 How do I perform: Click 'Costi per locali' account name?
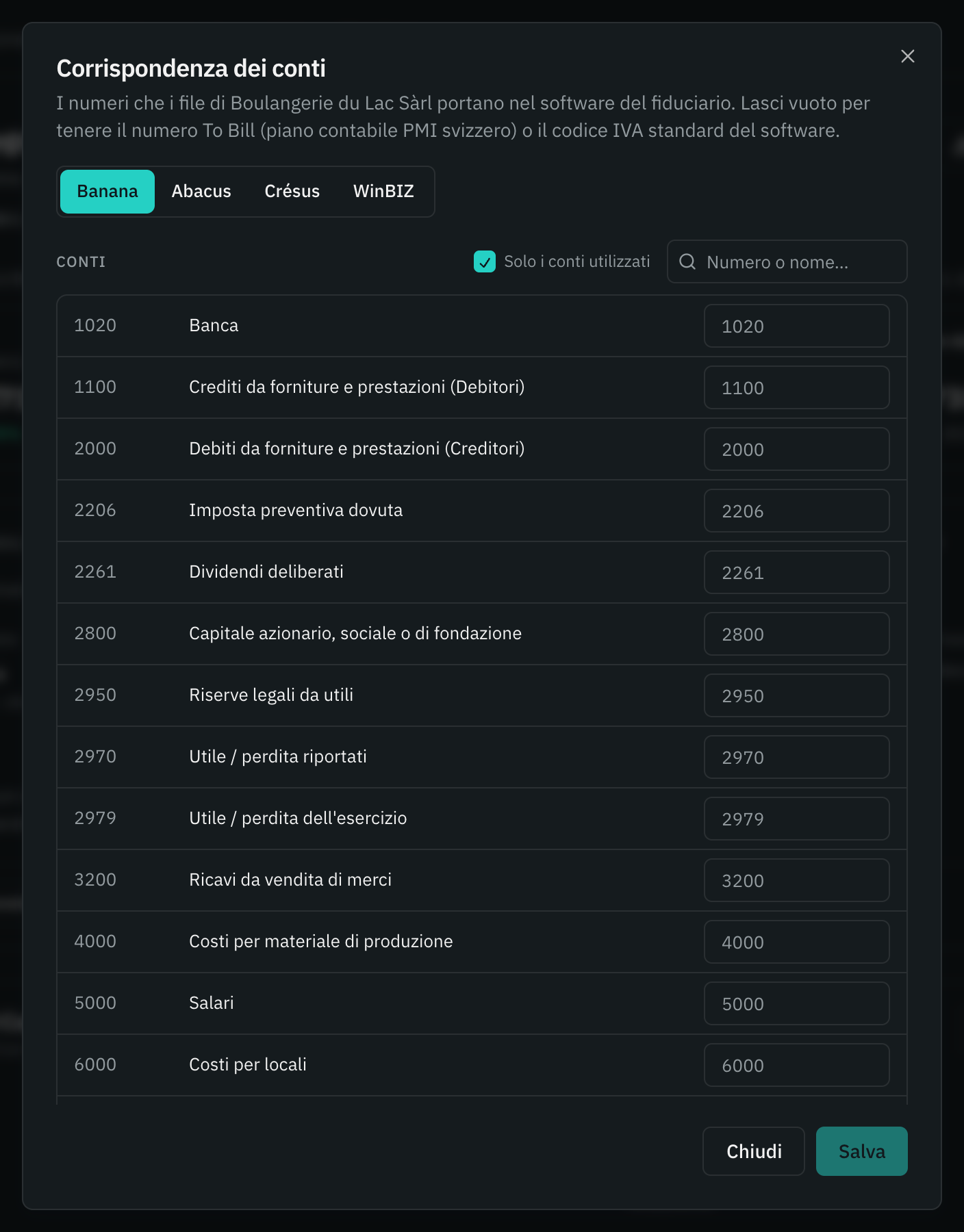[248, 1064]
